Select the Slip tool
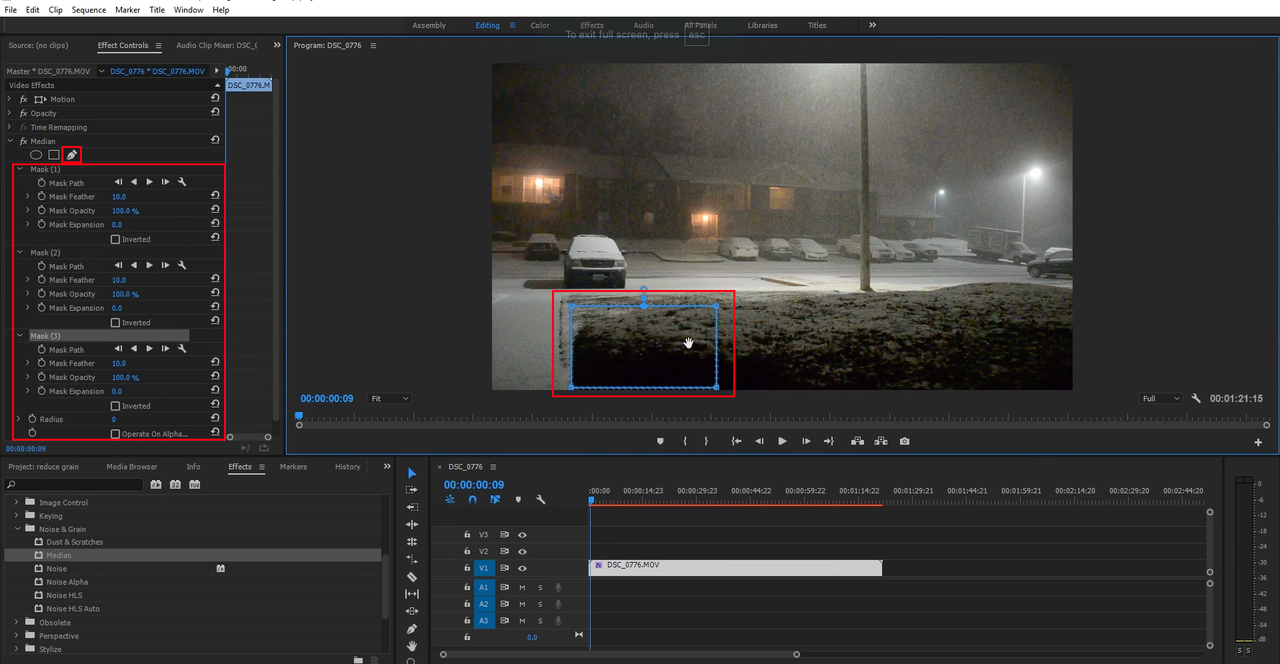 click(x=411, y=594)
